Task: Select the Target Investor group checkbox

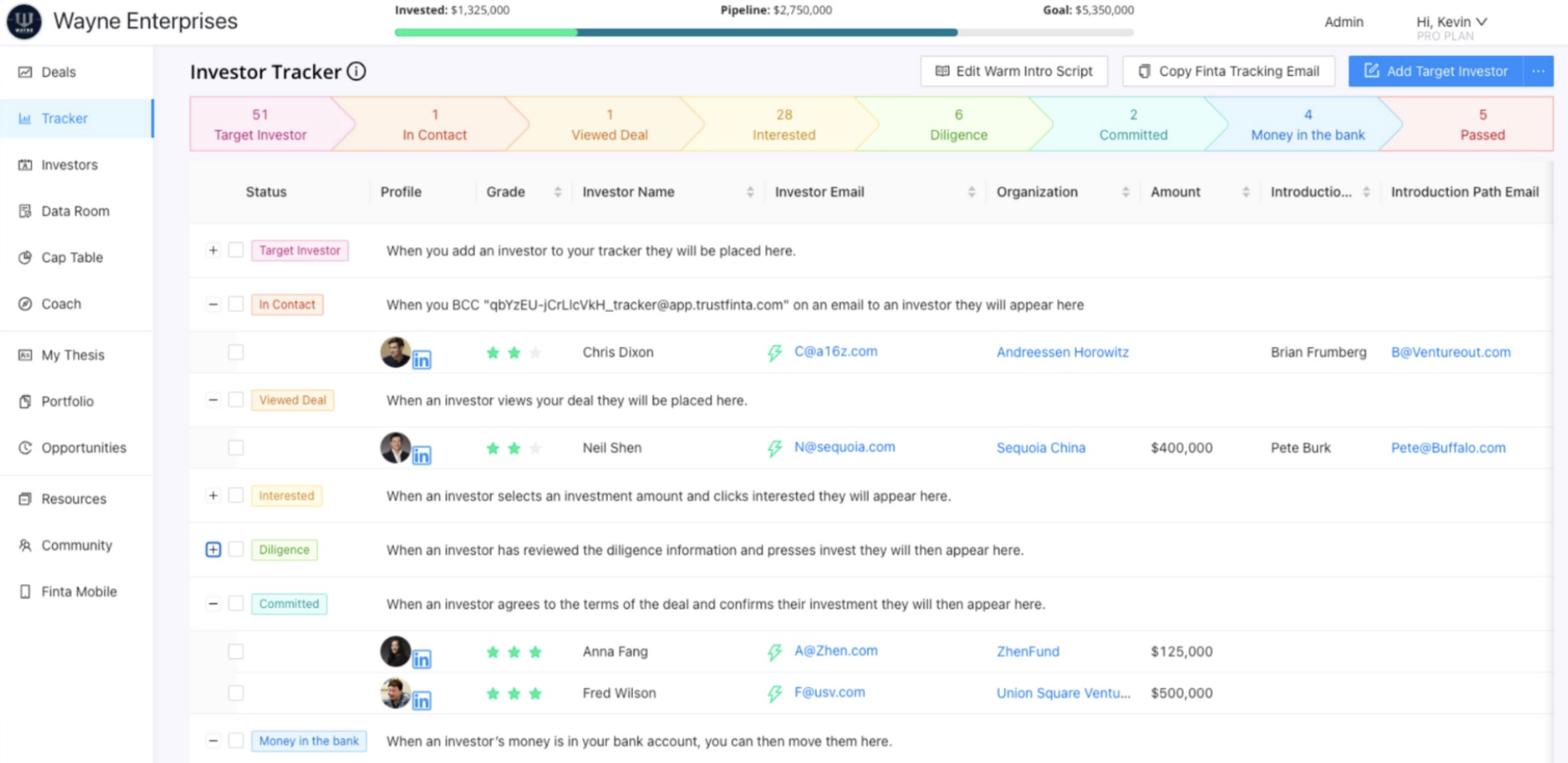Action: (x=236, y=250)
